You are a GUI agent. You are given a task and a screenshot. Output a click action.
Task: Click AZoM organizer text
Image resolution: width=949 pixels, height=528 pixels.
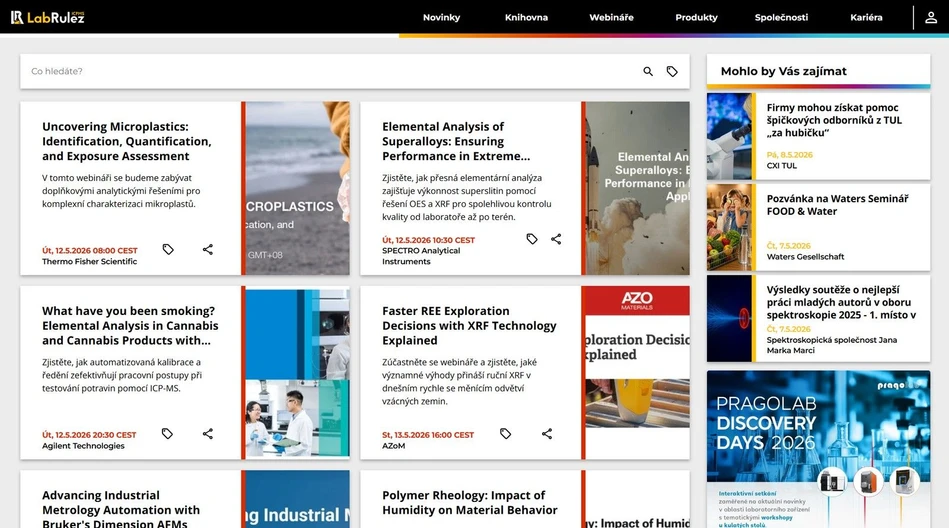393,446
